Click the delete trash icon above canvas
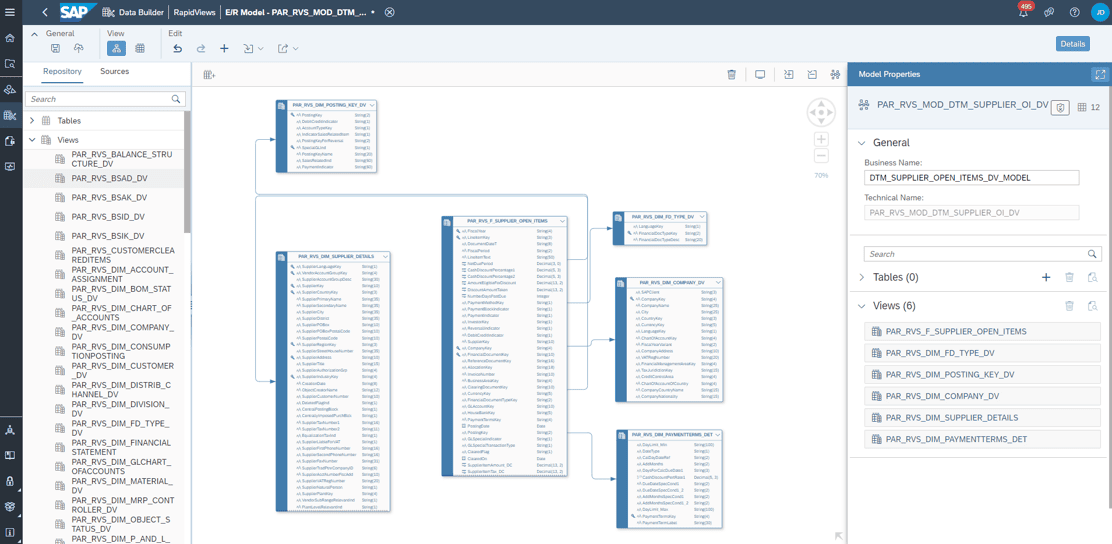The image size is (1112, 544). (731, 75)
